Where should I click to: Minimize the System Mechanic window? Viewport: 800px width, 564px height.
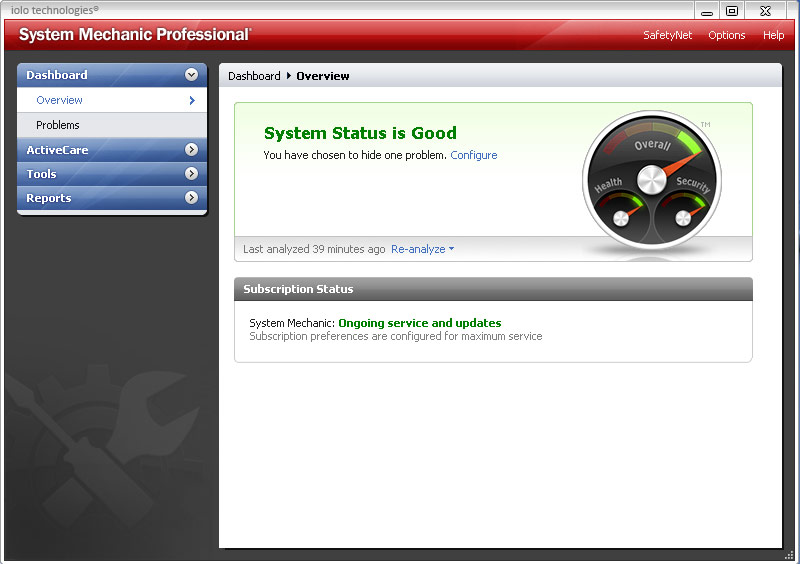[x=707, y=11]
